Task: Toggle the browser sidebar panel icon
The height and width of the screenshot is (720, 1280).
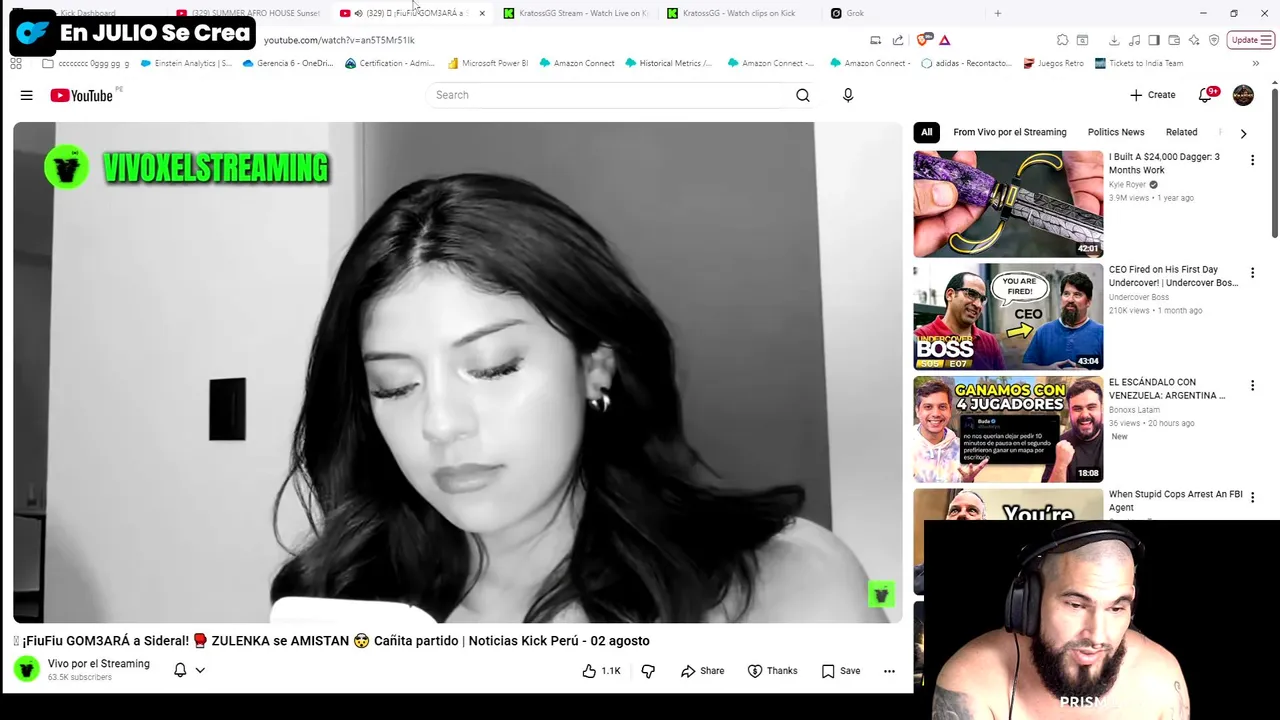Action: 1154,40
